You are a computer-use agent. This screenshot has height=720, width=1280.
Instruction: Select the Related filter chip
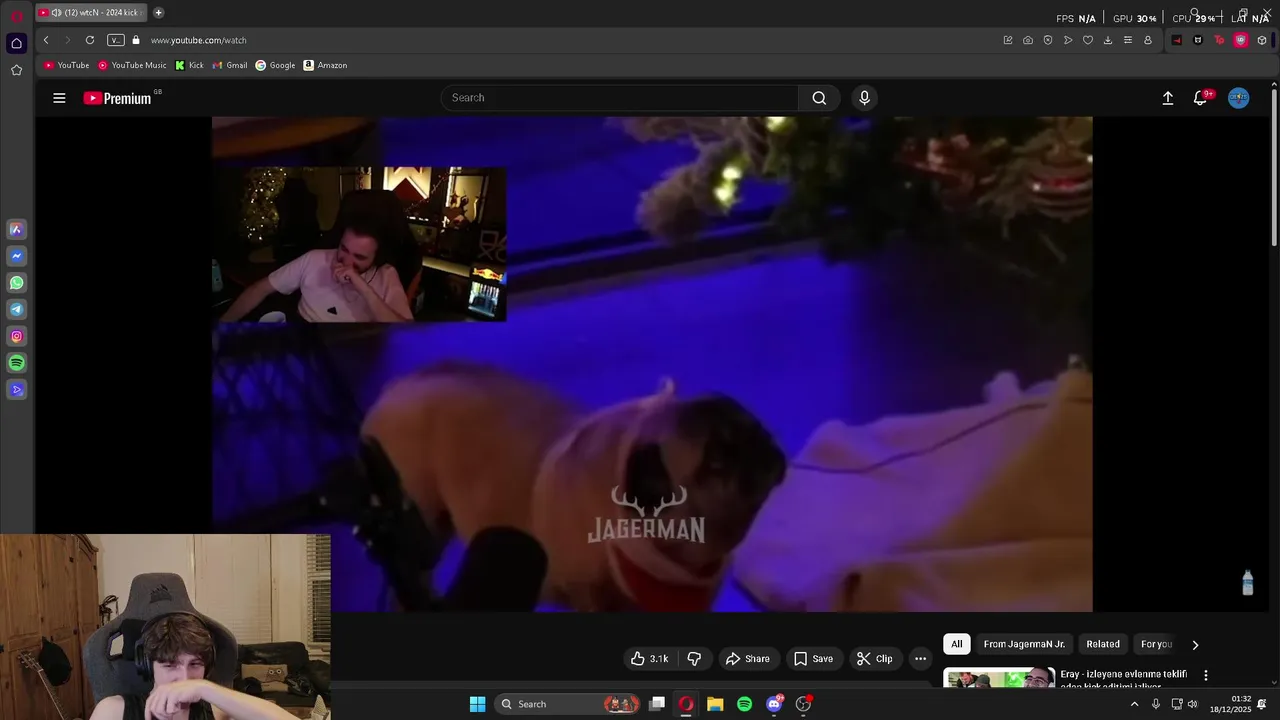coord(1103,644)
